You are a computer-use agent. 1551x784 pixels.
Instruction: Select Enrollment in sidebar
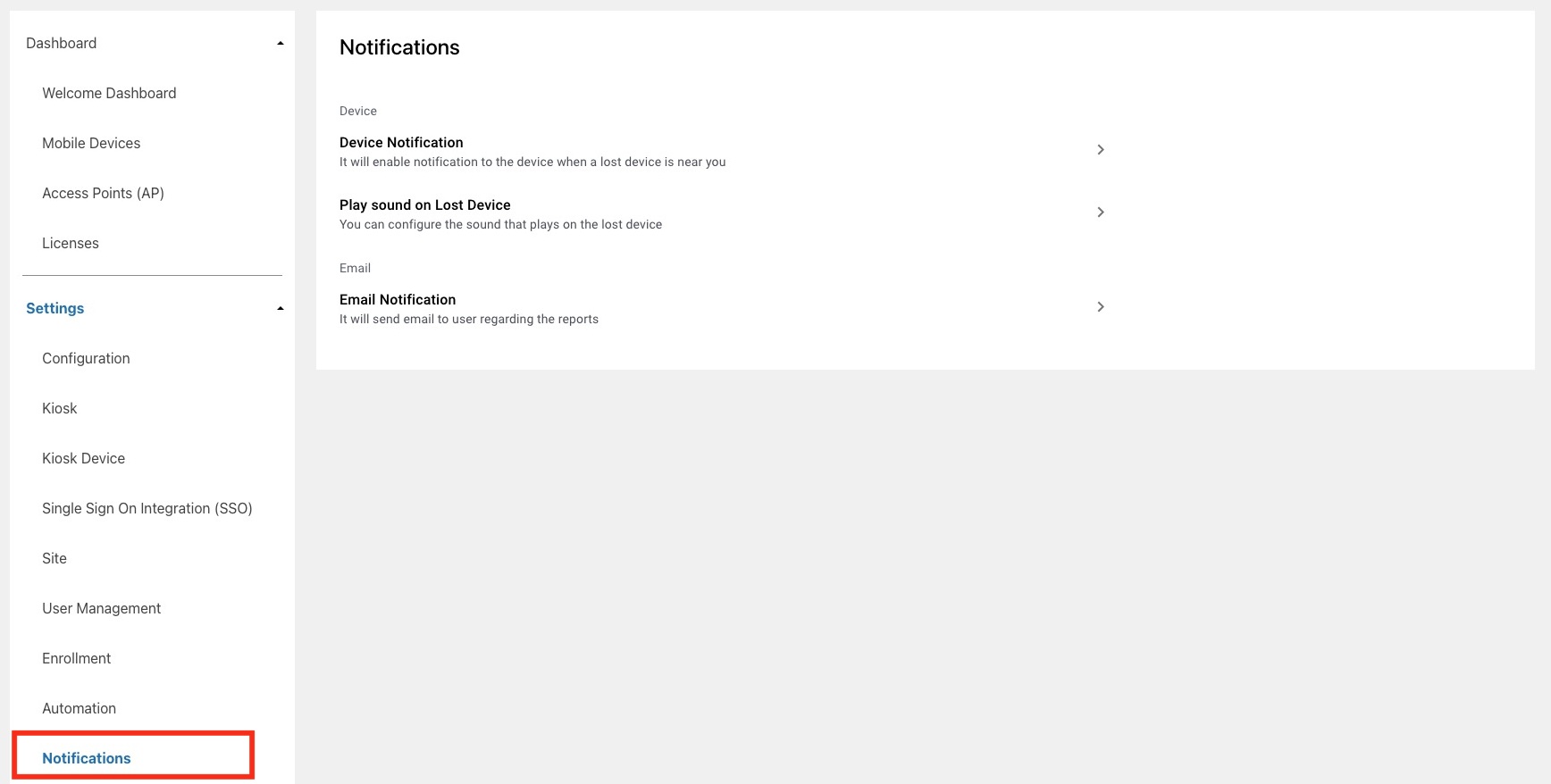(77, 658)
